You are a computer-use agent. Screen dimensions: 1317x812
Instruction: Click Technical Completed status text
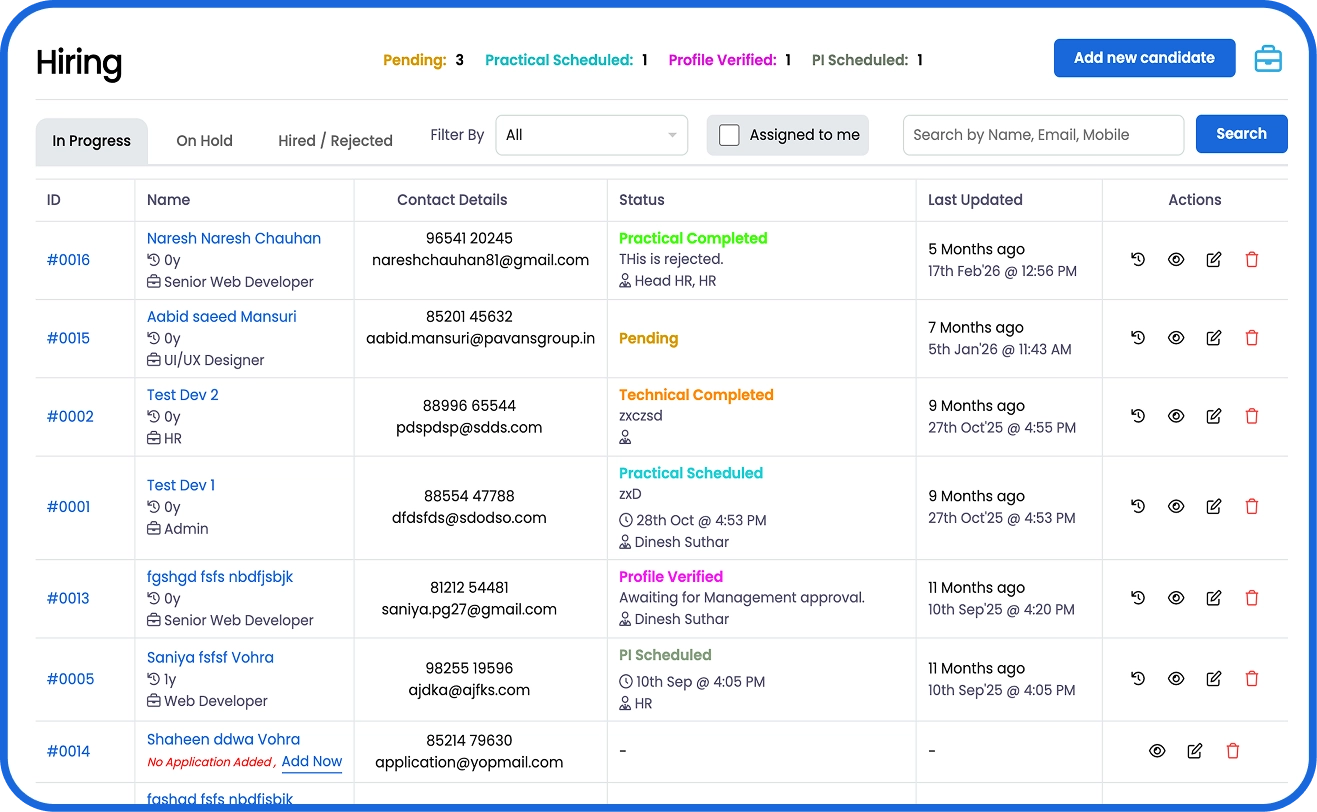tap(696, 395)
